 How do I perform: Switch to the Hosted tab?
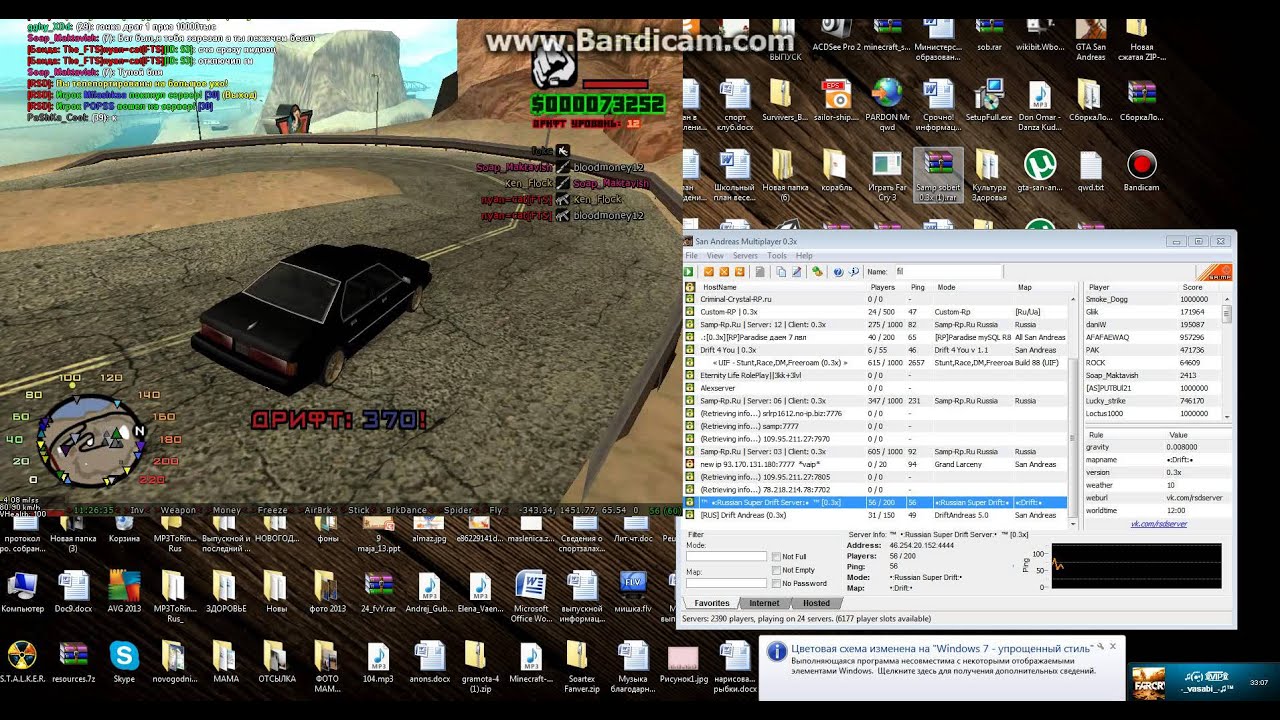tap(816, 603)
